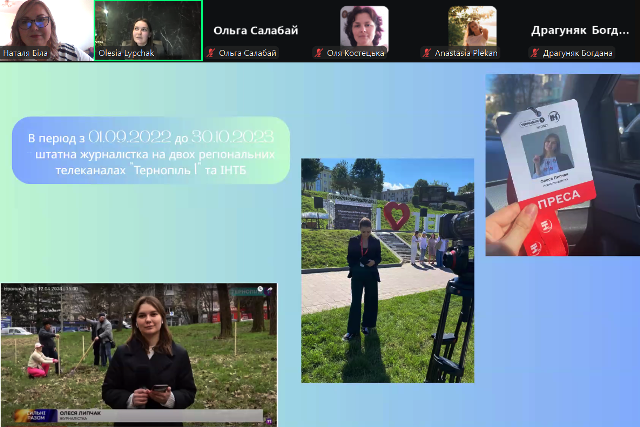Click Watch Later clock icon on news video

258,290
